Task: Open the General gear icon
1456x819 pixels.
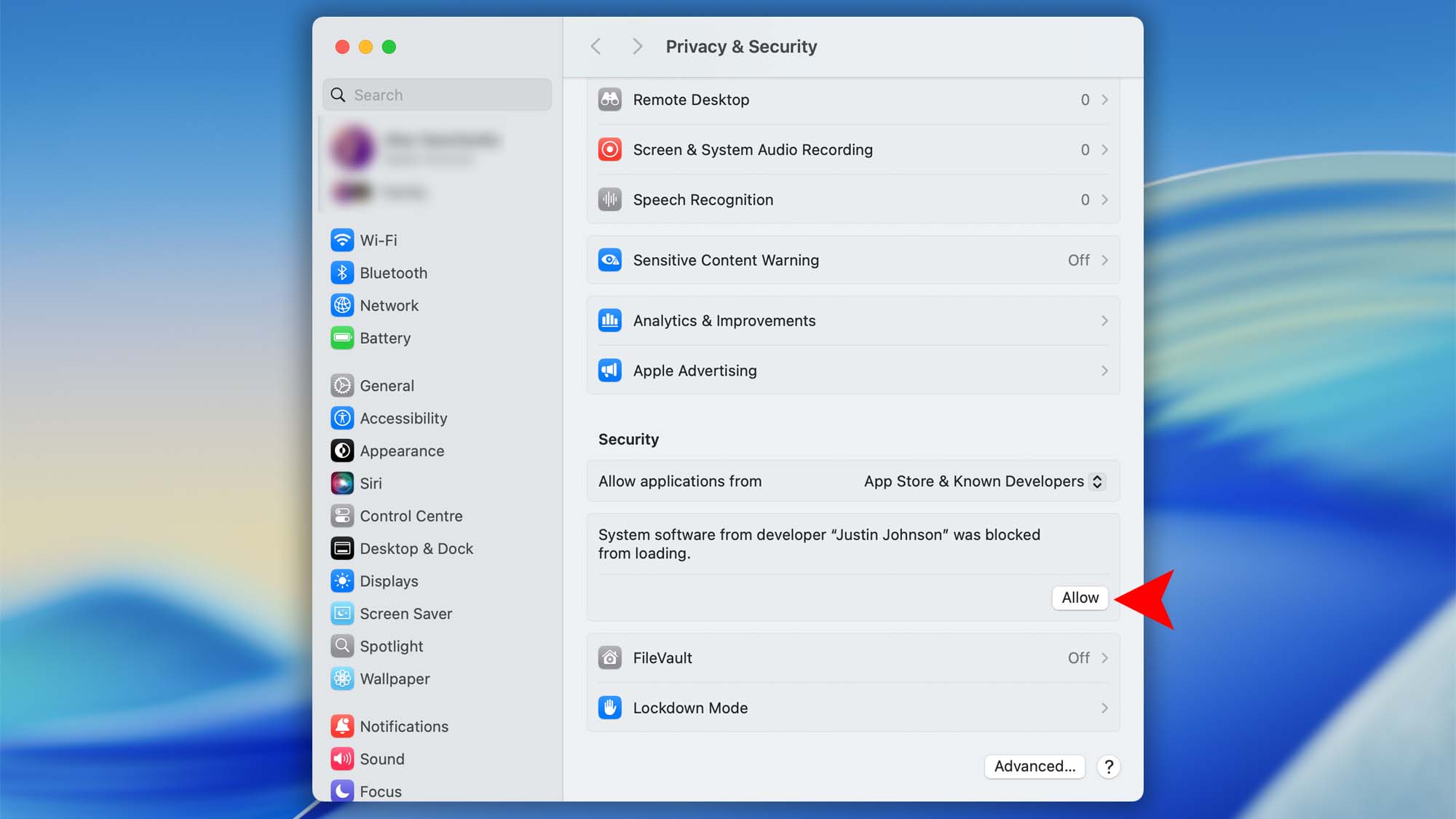Action: pos(342,386)
